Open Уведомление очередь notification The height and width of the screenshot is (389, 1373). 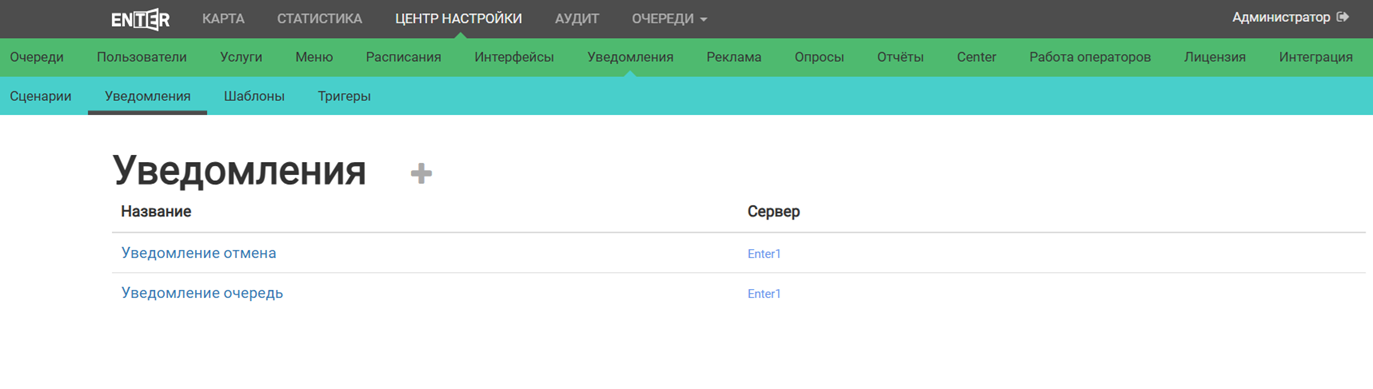click(202, 293)
